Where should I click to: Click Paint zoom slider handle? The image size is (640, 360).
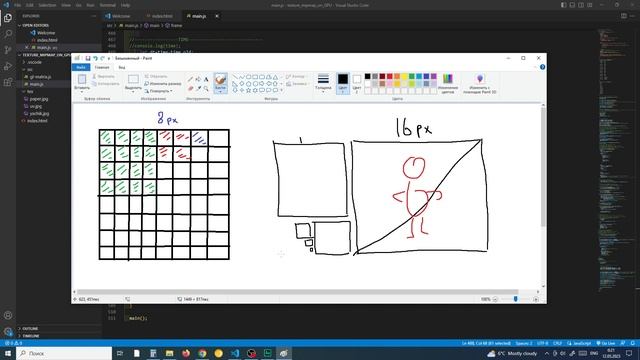[516, 299]
